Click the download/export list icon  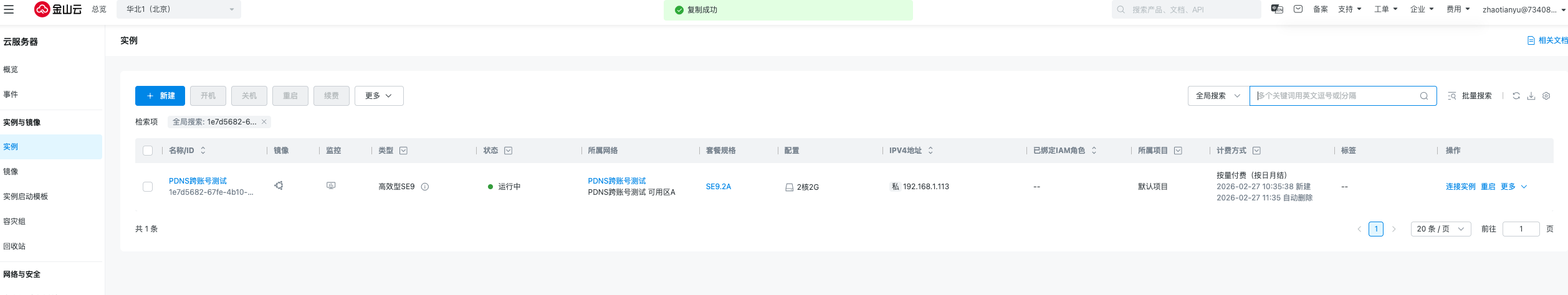(x=1531, y=96)
